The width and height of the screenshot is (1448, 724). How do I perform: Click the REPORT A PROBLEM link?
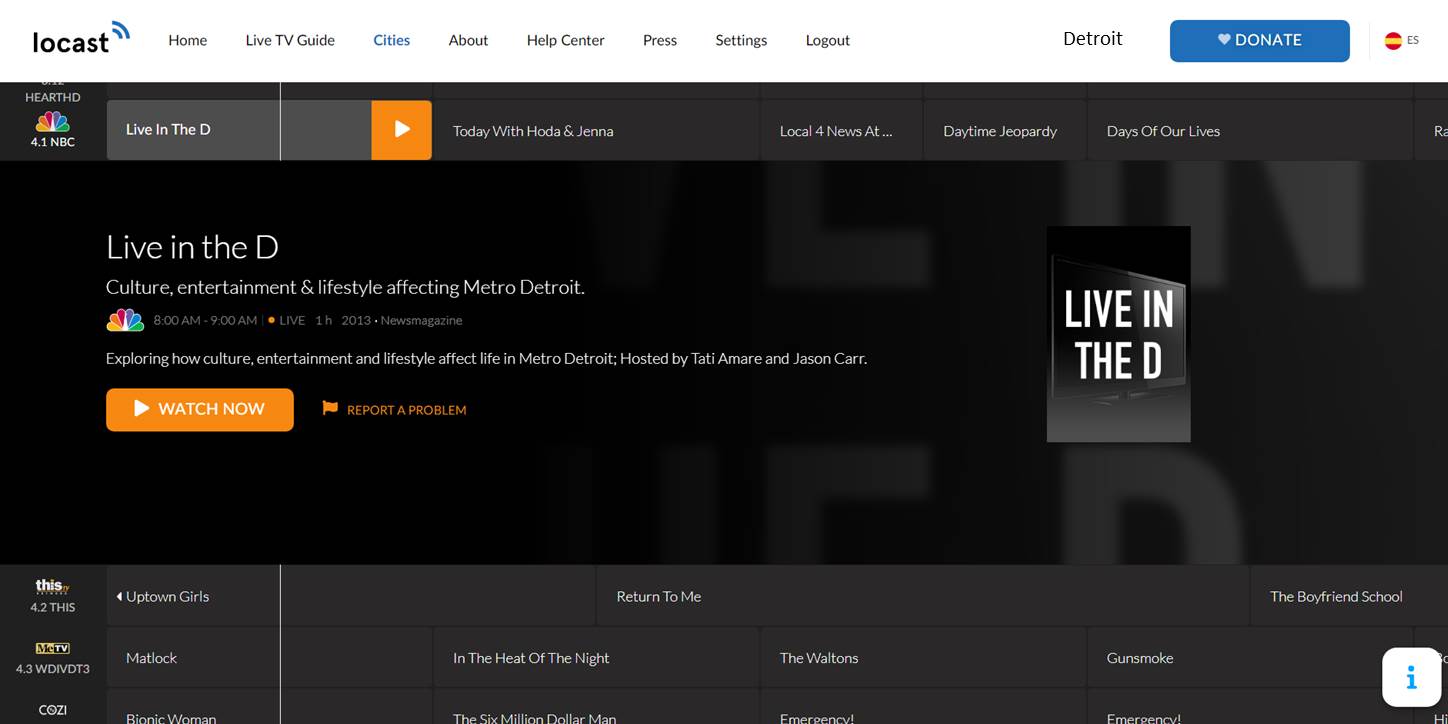coord(407,410)
